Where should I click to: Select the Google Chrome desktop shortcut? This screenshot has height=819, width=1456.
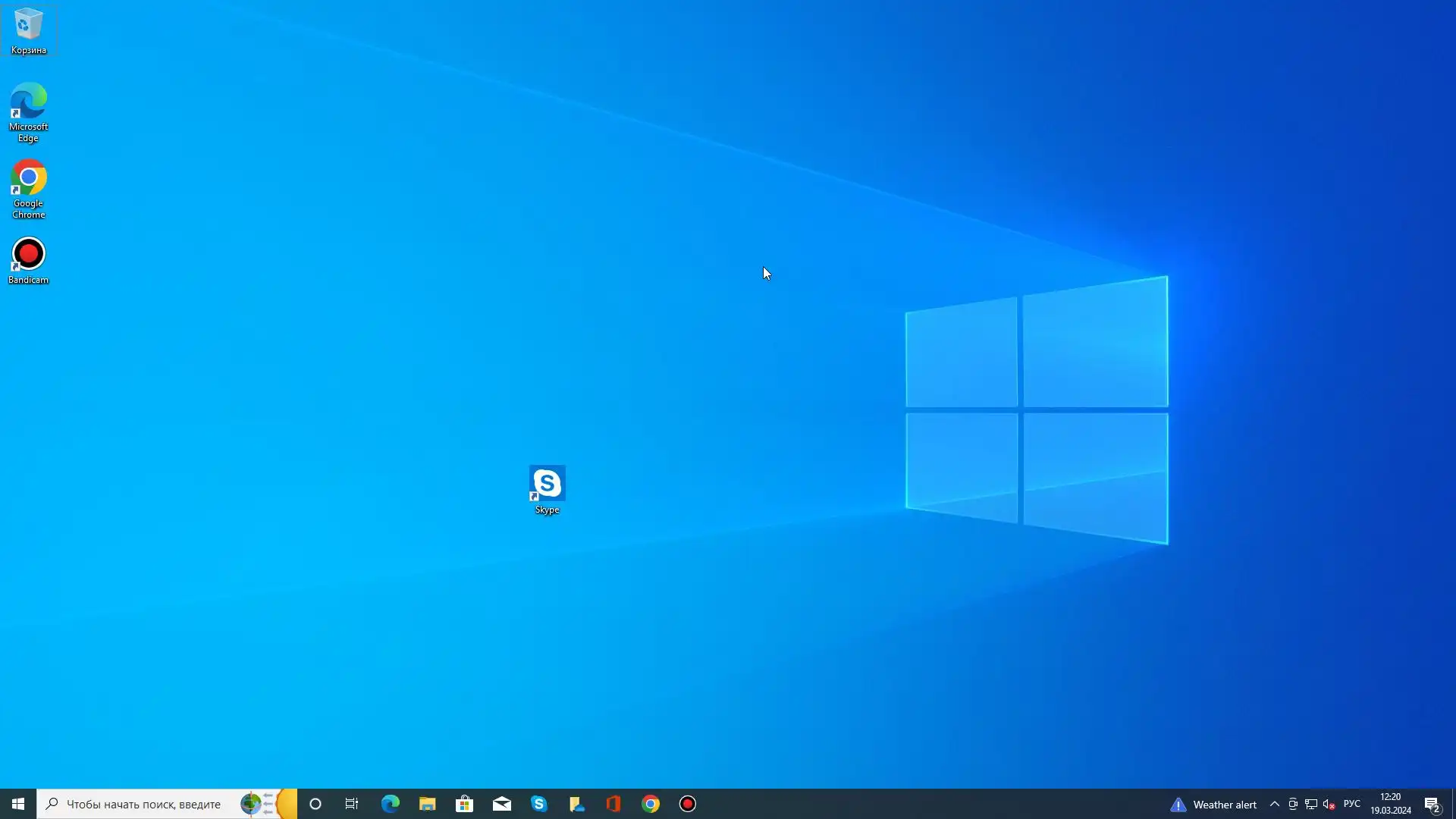click(x=28, y=188)
